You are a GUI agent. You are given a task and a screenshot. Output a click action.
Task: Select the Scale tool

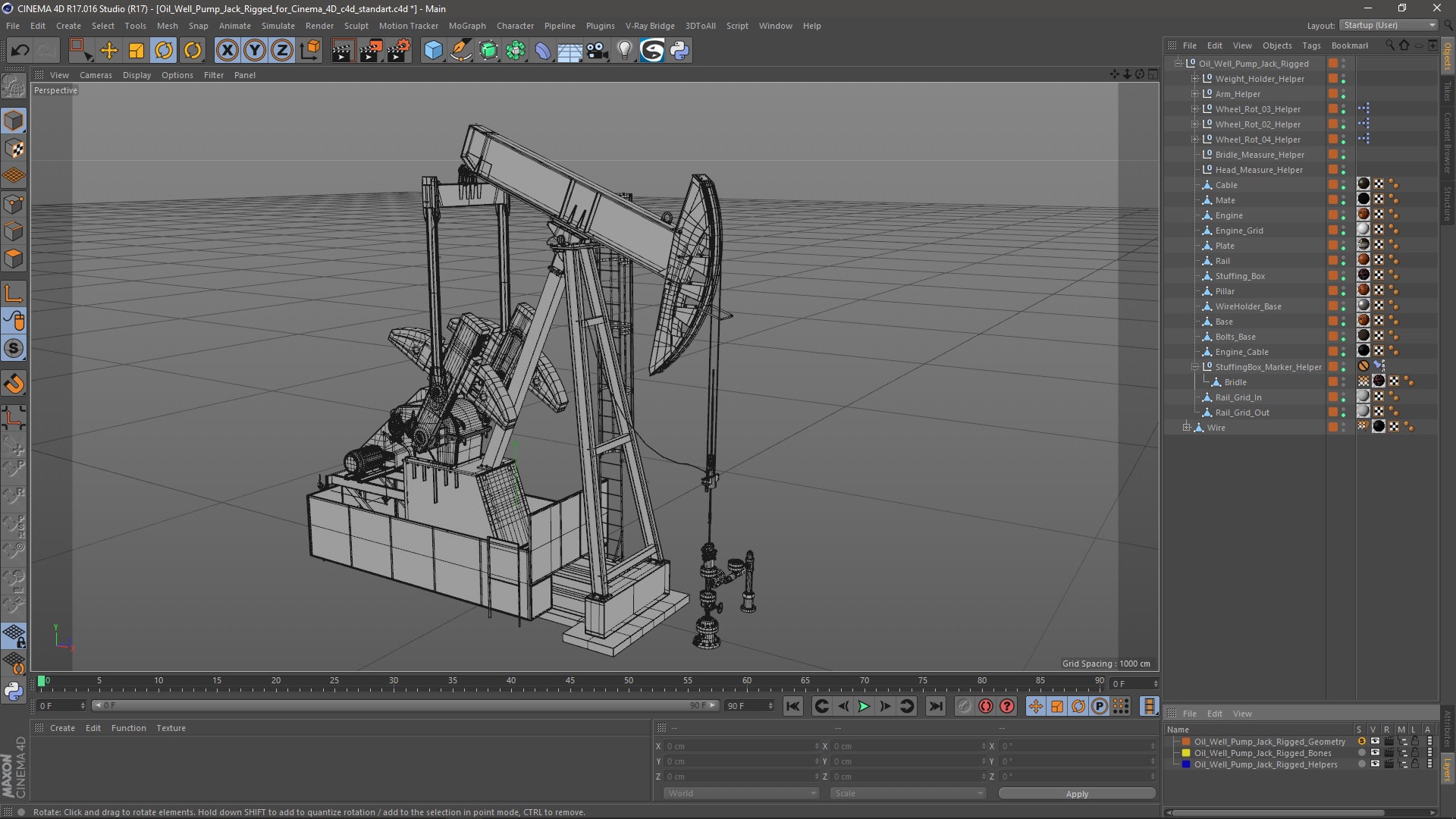pos(136,51)
